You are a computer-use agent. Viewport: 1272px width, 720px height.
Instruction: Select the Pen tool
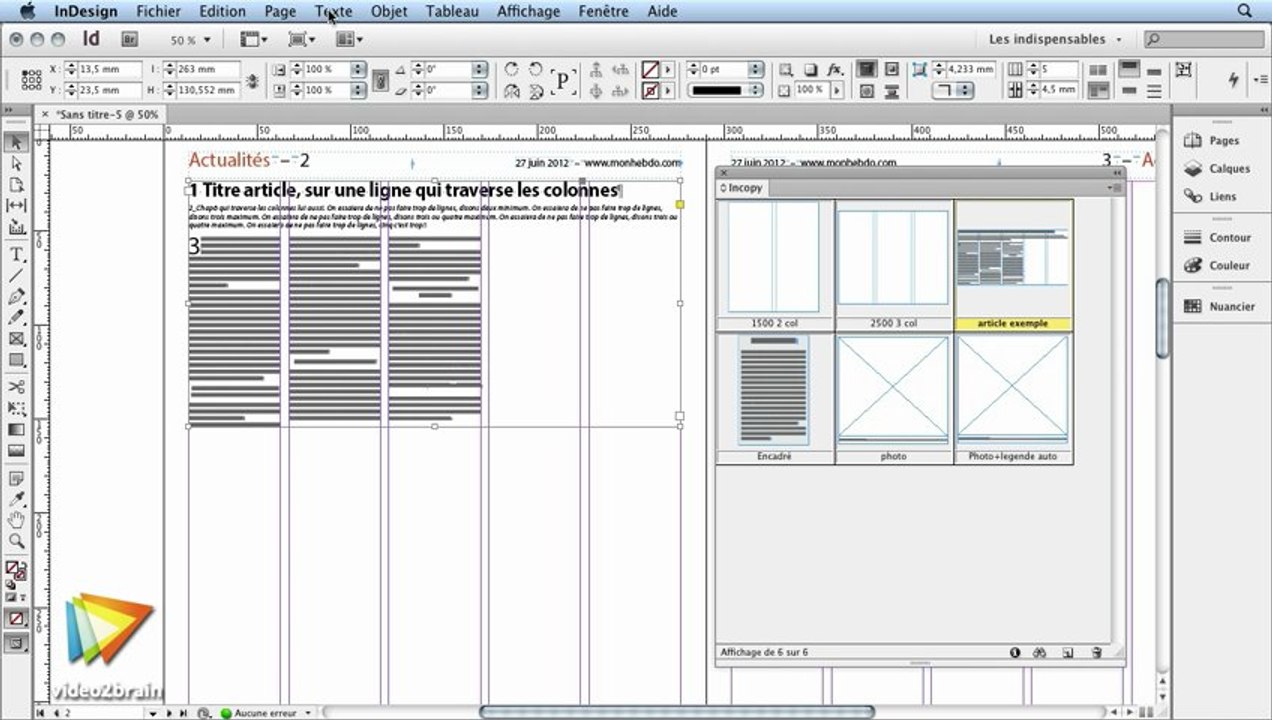tap(16, 297)
